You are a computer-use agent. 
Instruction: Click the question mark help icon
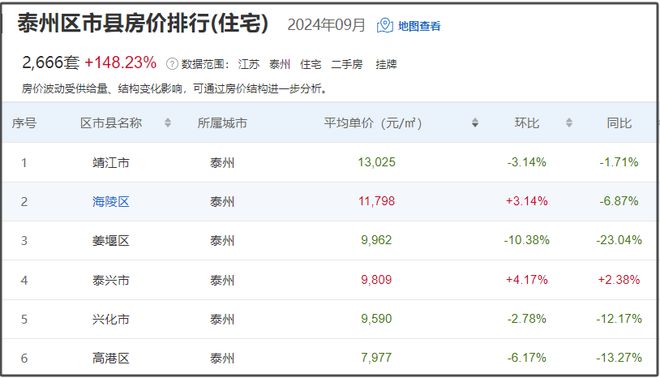172,64
